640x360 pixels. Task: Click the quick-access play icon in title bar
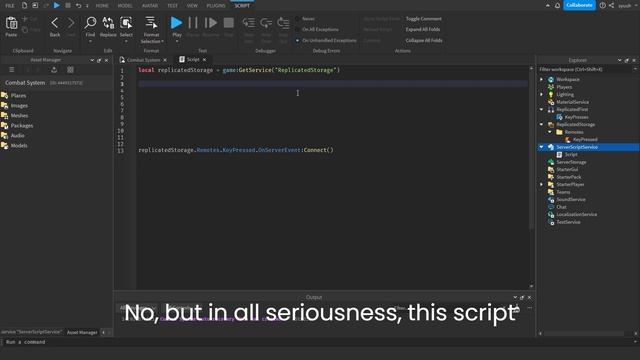tap(57, 5)
